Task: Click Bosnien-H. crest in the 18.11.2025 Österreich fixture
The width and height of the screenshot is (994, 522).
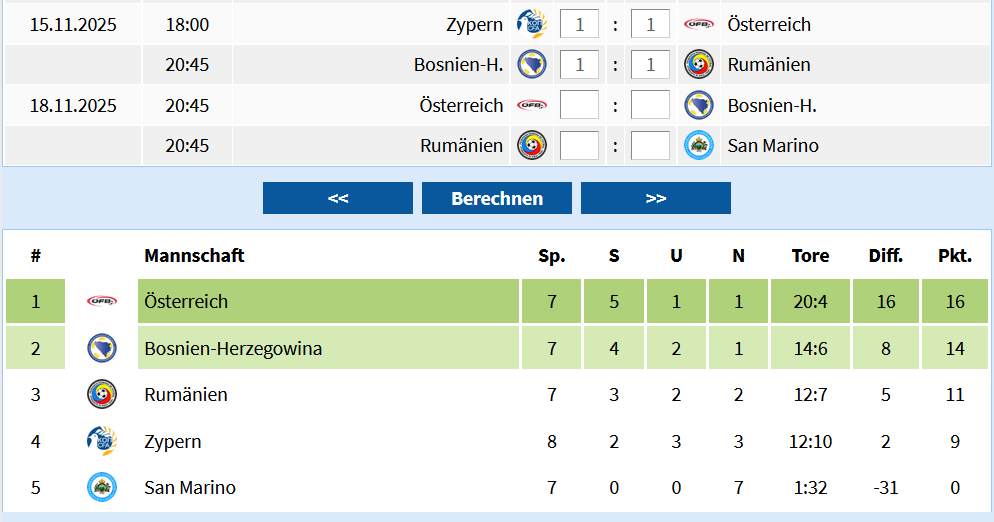Action: click(x=699, y=105)
